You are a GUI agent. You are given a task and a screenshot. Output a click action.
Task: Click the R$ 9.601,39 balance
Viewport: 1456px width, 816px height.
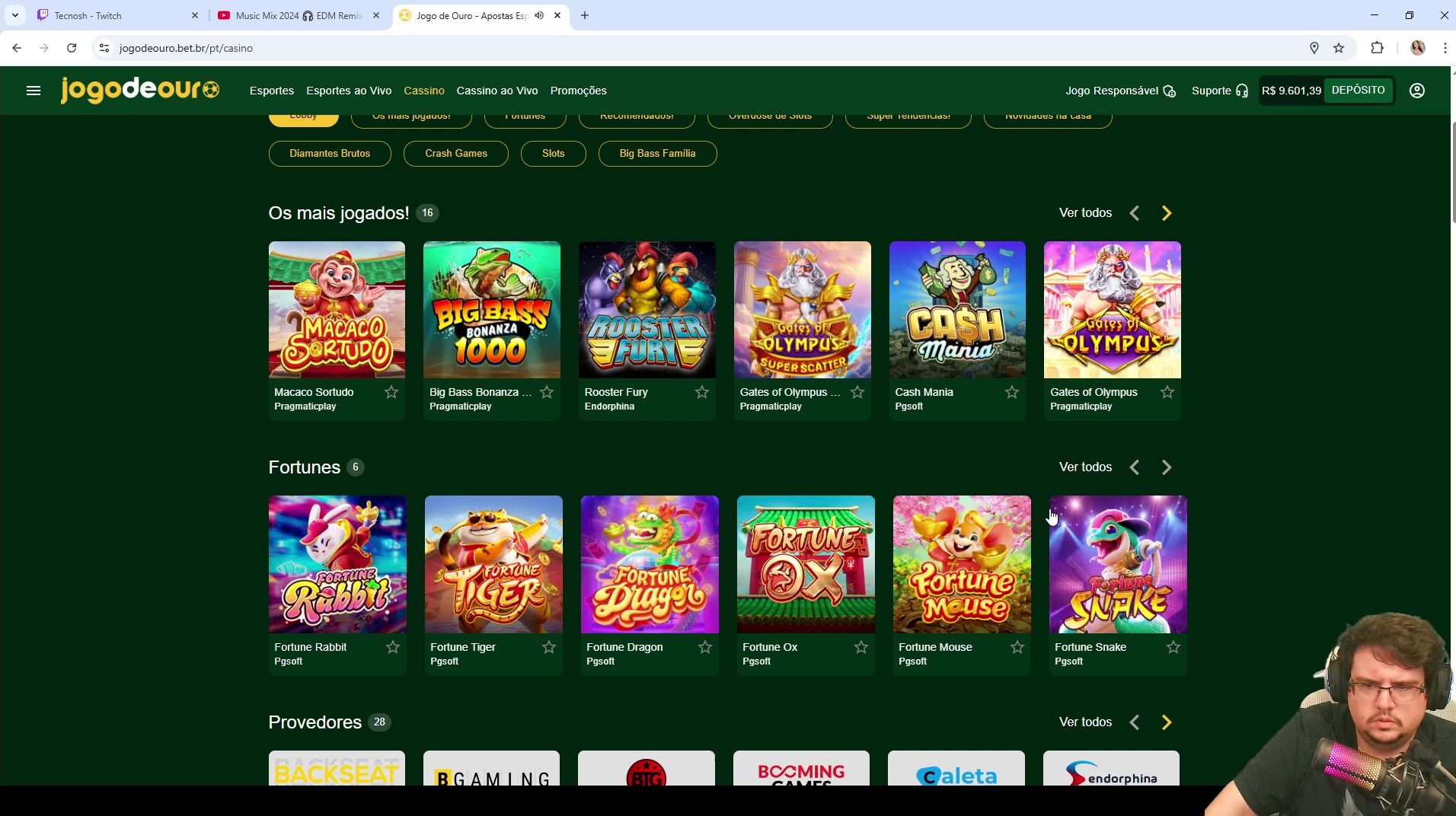(x=1292, y=91)
